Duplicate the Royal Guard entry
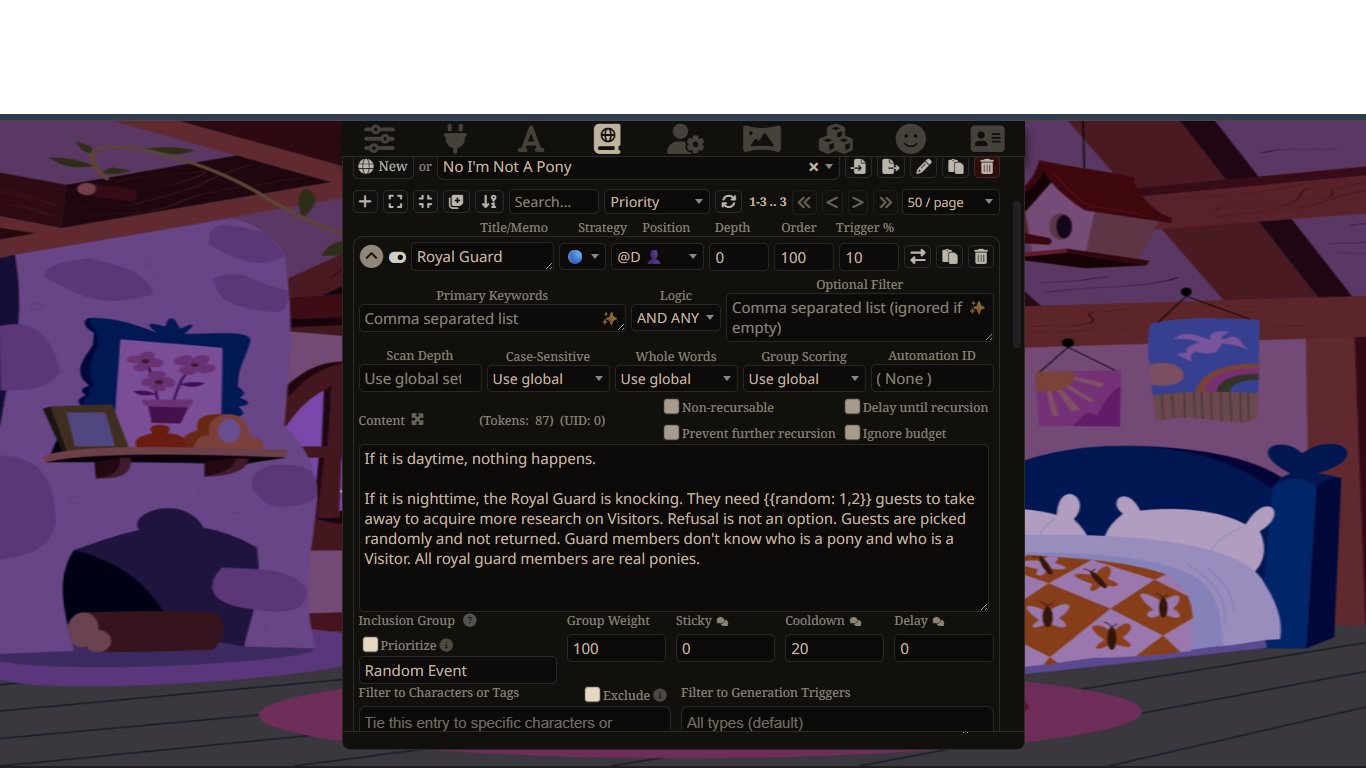The width and height of the screenshot is (1366, 768). pyautogui.click(x=950, y=257)
